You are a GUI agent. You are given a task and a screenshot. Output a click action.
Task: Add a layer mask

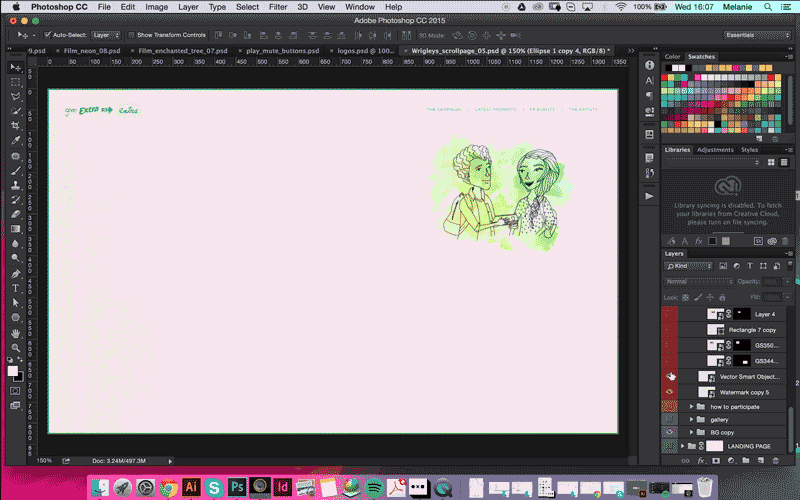(x=716, y=460)
